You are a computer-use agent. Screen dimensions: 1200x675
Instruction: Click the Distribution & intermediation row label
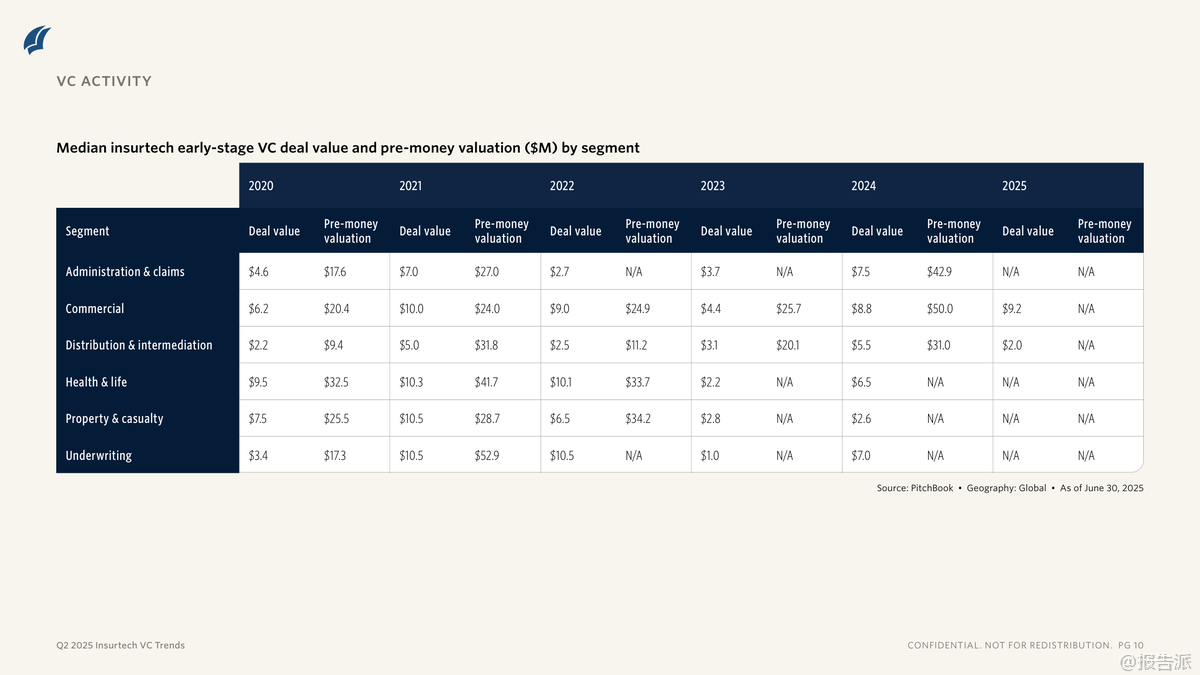(x=139, y=345)
